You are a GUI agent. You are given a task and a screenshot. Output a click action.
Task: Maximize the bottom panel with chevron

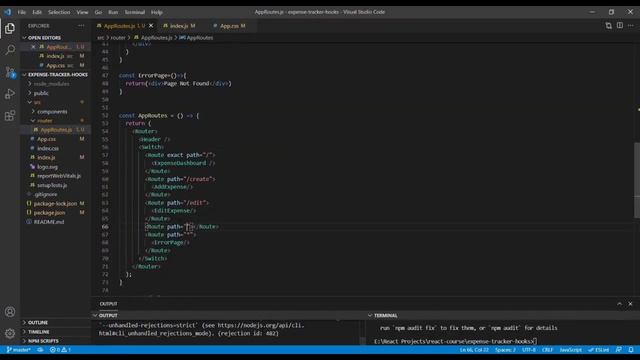point(620,304)
